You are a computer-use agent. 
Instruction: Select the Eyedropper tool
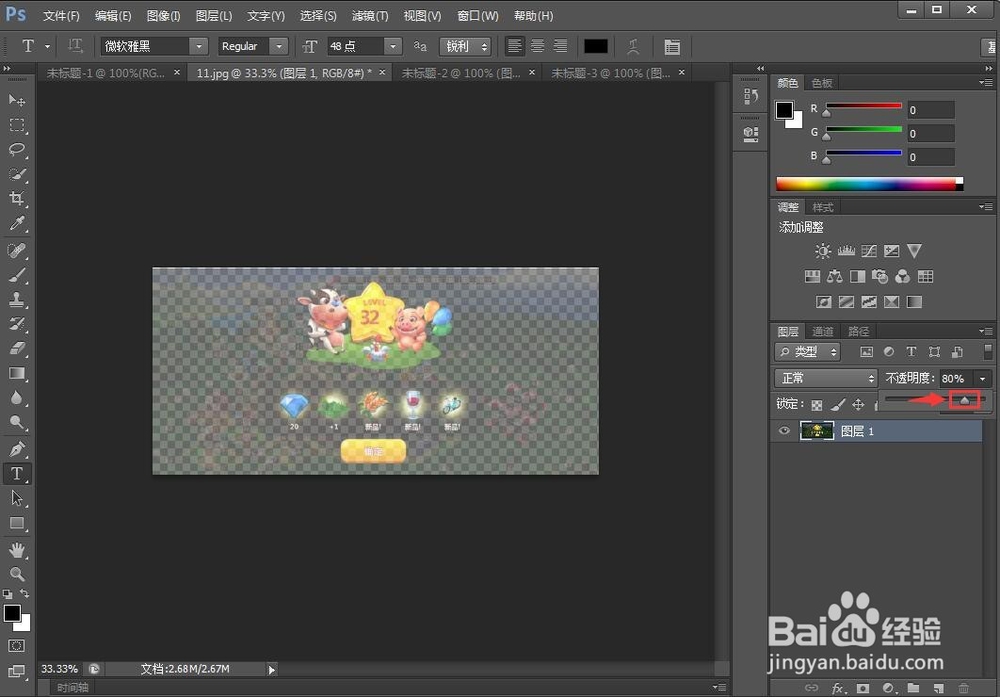(17, 223)
